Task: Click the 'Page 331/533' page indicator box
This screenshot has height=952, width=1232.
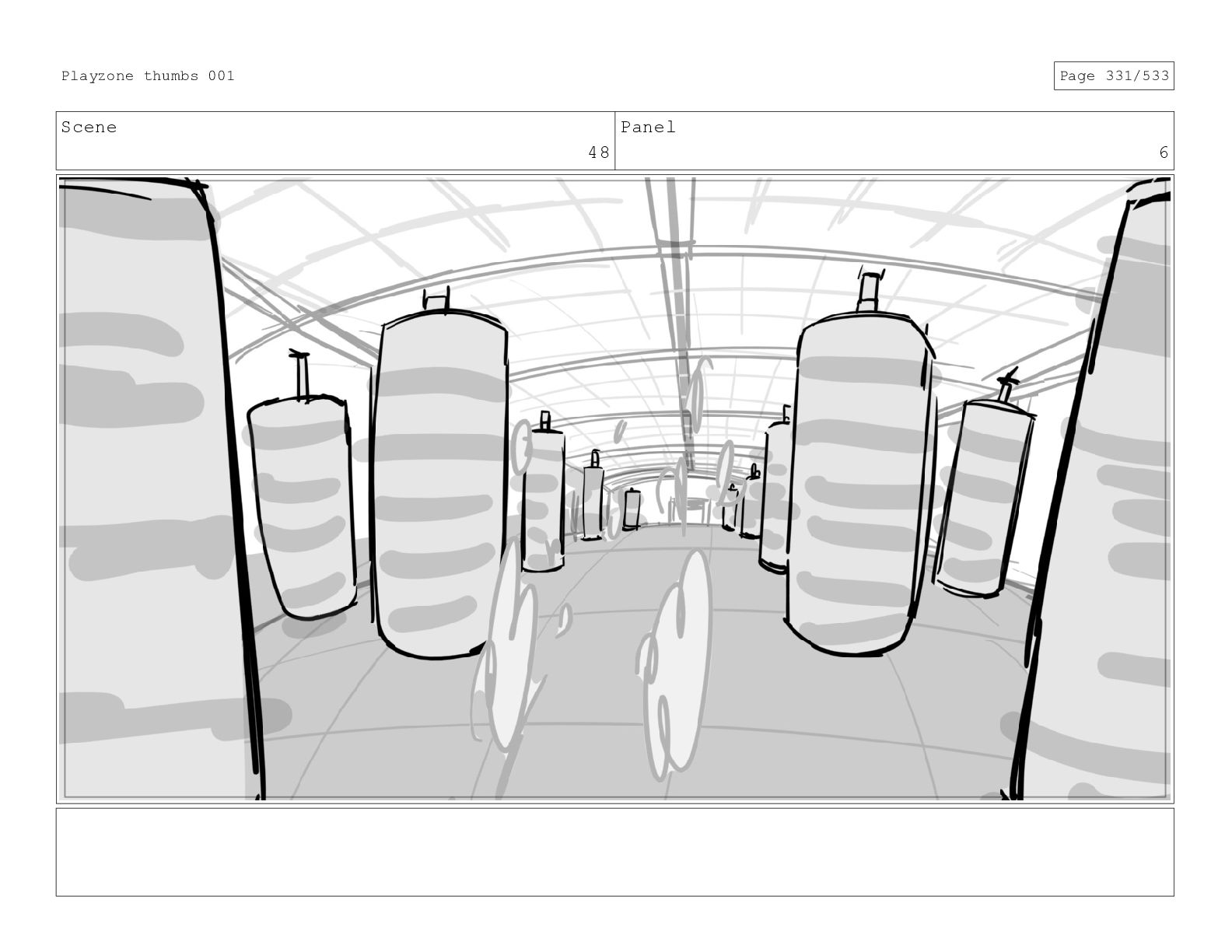Action: 1114,75
